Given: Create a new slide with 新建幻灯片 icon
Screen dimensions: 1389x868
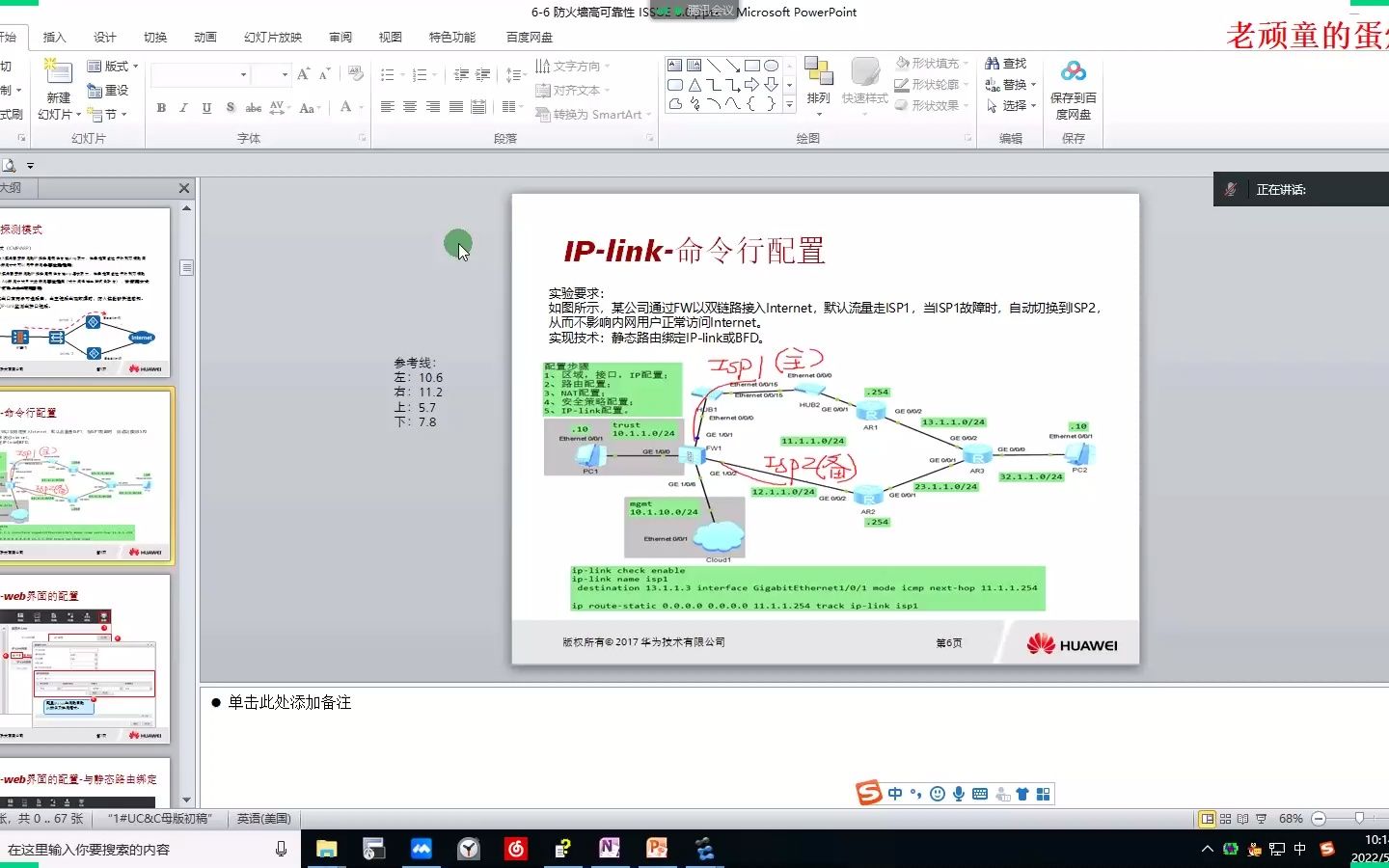Looking at the screenshot, I should click(58, 73).
